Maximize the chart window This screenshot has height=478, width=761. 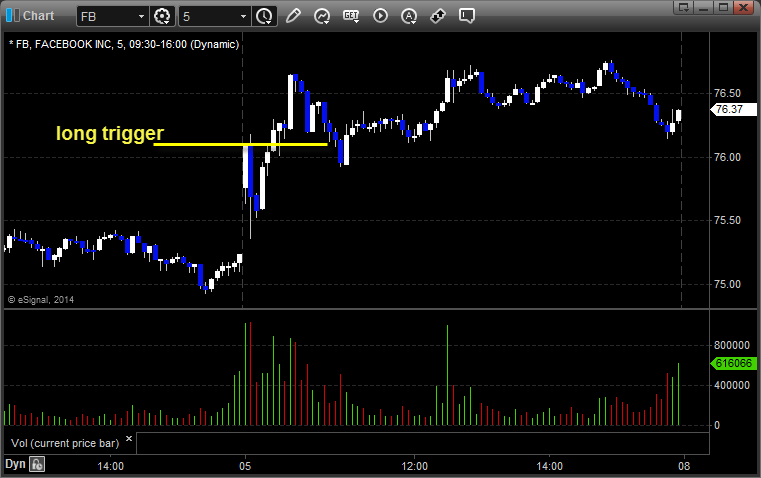[x=723, y=7]
